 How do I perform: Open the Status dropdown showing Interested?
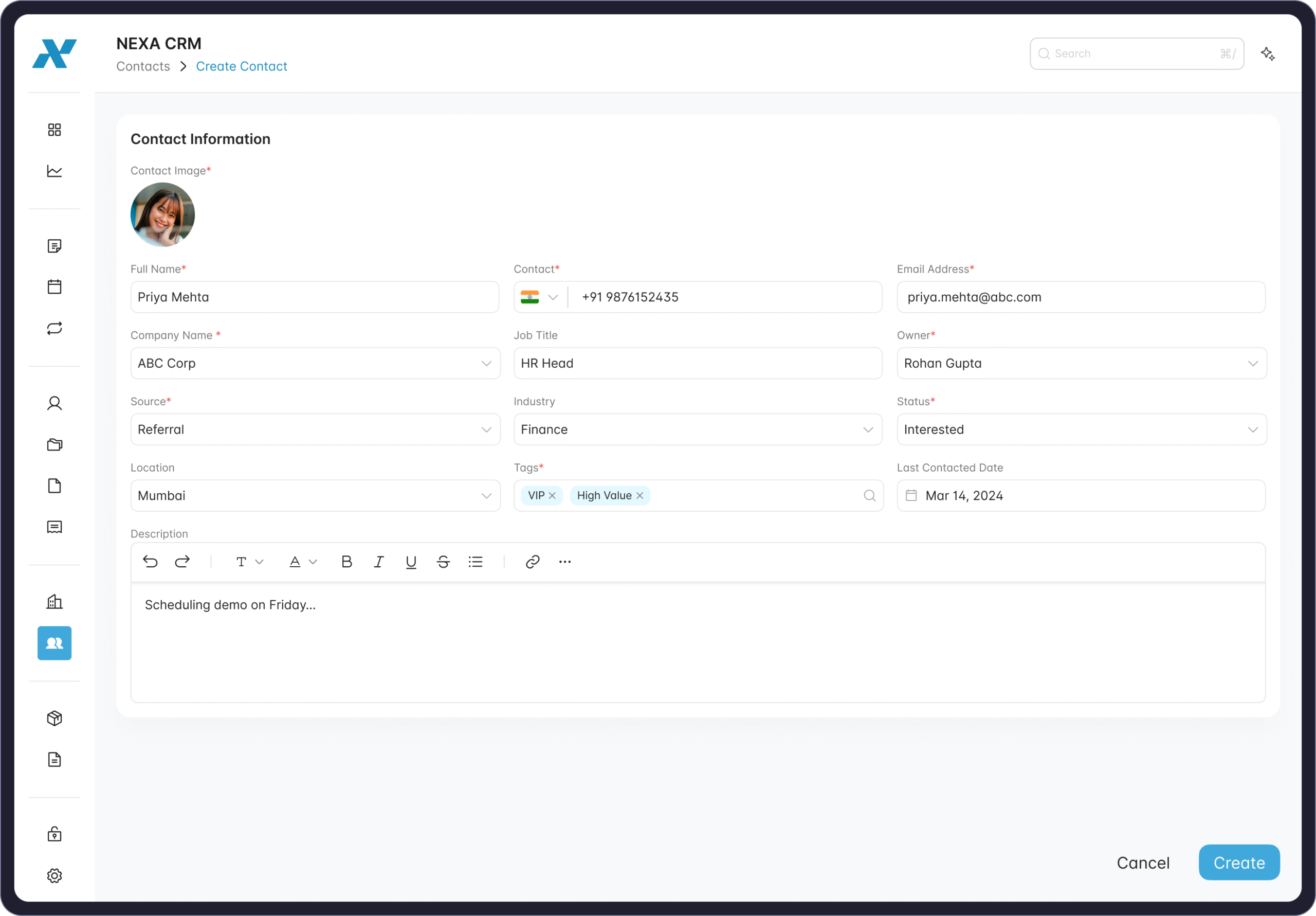pyautogui.click(x=1252, y=429)
